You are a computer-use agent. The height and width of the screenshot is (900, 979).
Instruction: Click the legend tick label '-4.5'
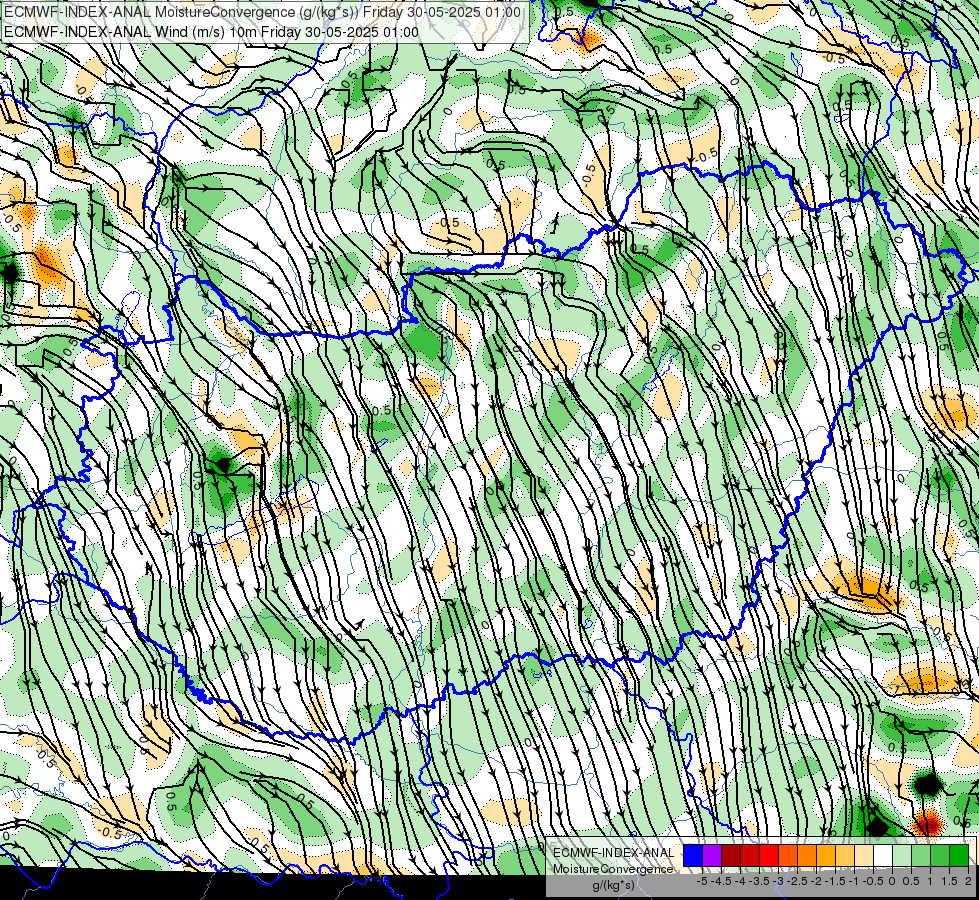[x=723, y=881]
